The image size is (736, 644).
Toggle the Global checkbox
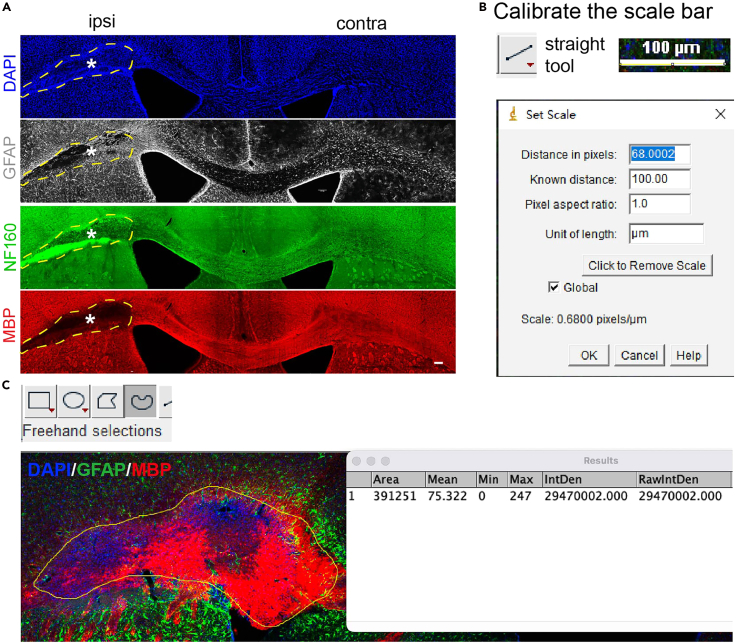click(x=554, y=287)
